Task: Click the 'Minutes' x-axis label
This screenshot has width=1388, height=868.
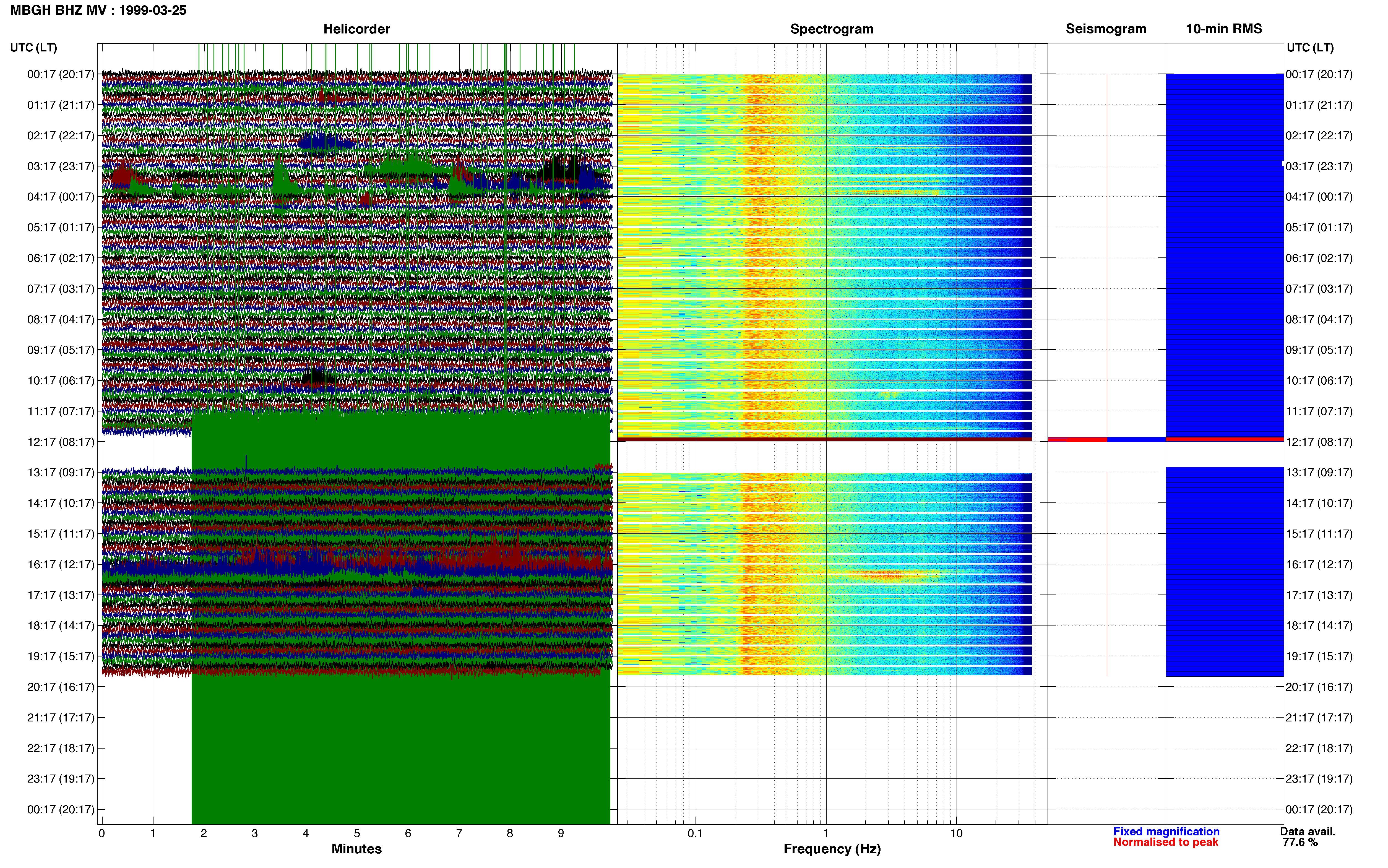Action: pyautogui.click(x=356, y=848)
